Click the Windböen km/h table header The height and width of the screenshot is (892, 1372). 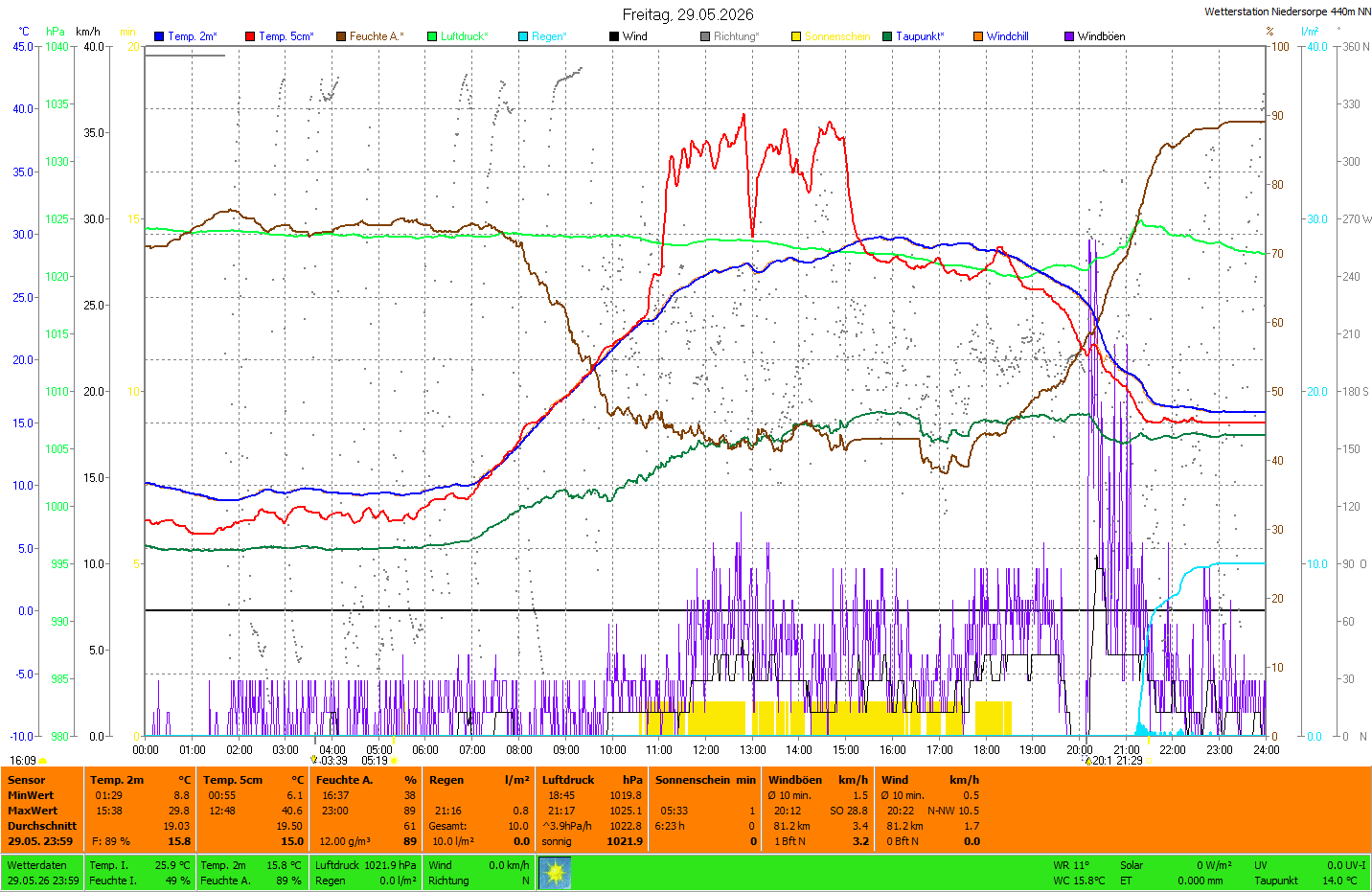tap(818, 780)
